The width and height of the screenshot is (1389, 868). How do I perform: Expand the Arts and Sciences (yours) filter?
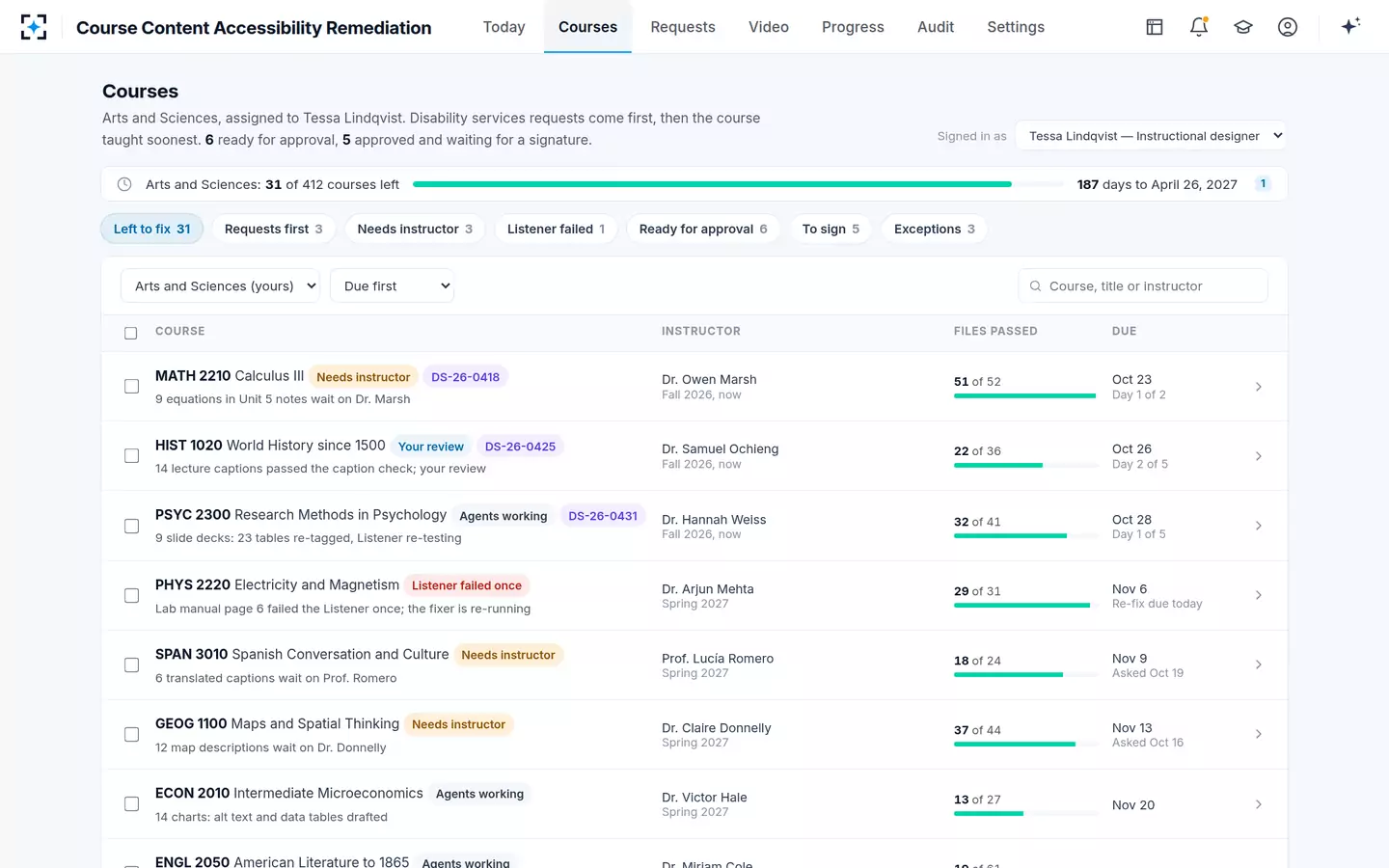[x=220, y=286]
